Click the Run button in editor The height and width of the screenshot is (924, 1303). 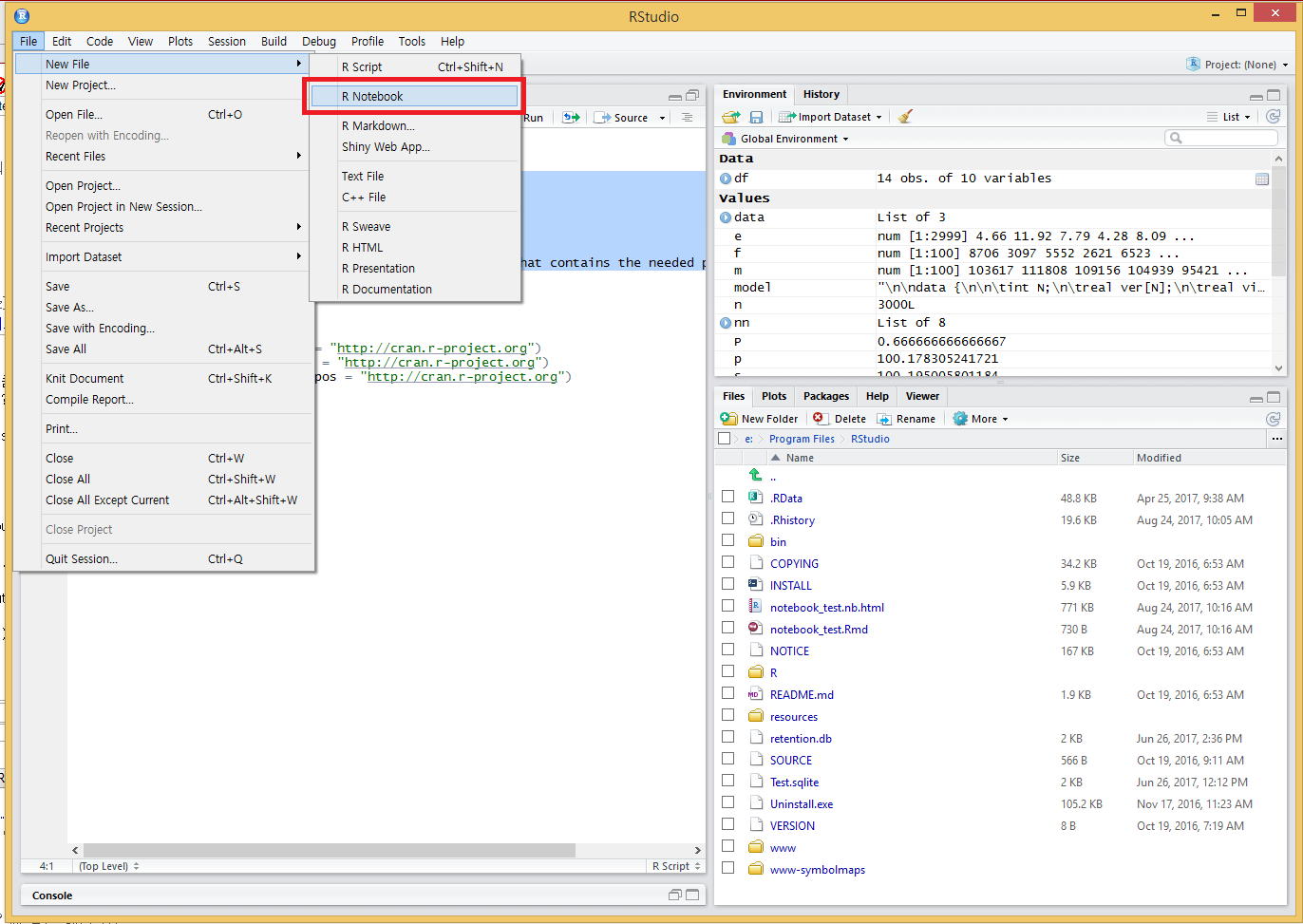tap(533, 118)
